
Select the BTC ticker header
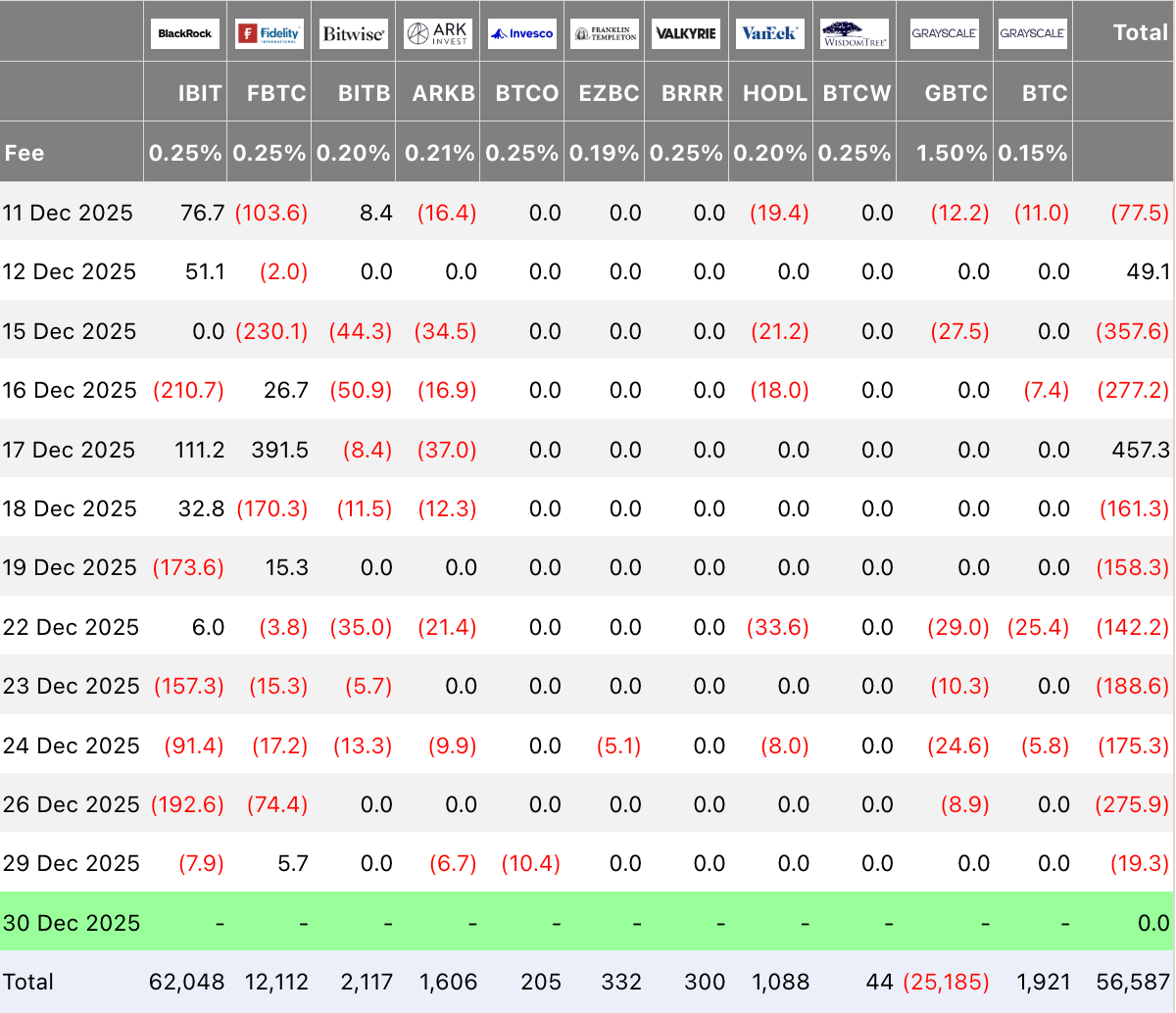click(x=1045, y=93)
